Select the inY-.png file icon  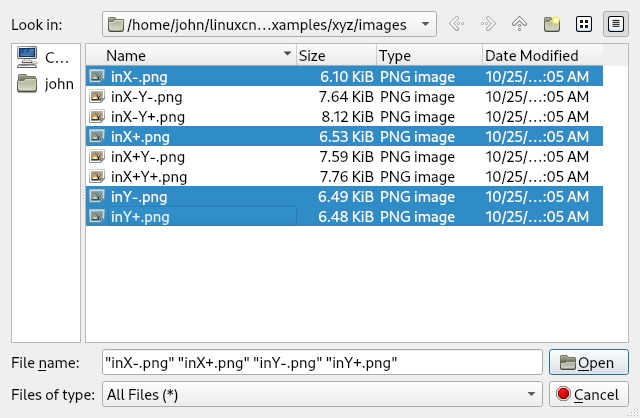pyautogui.click(x=97, y=196)
